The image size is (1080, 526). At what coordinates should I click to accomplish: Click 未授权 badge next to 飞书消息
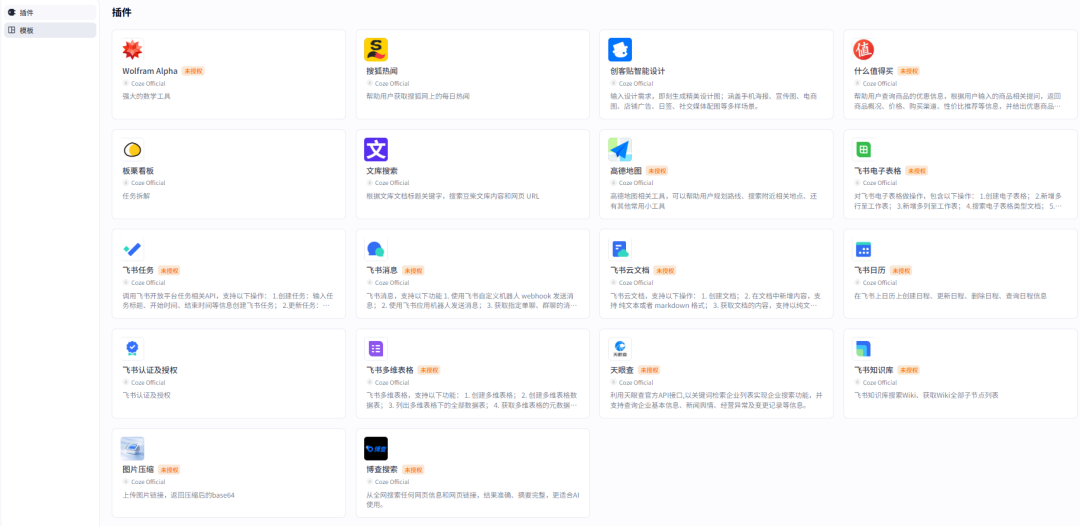(x=413, y=271)
